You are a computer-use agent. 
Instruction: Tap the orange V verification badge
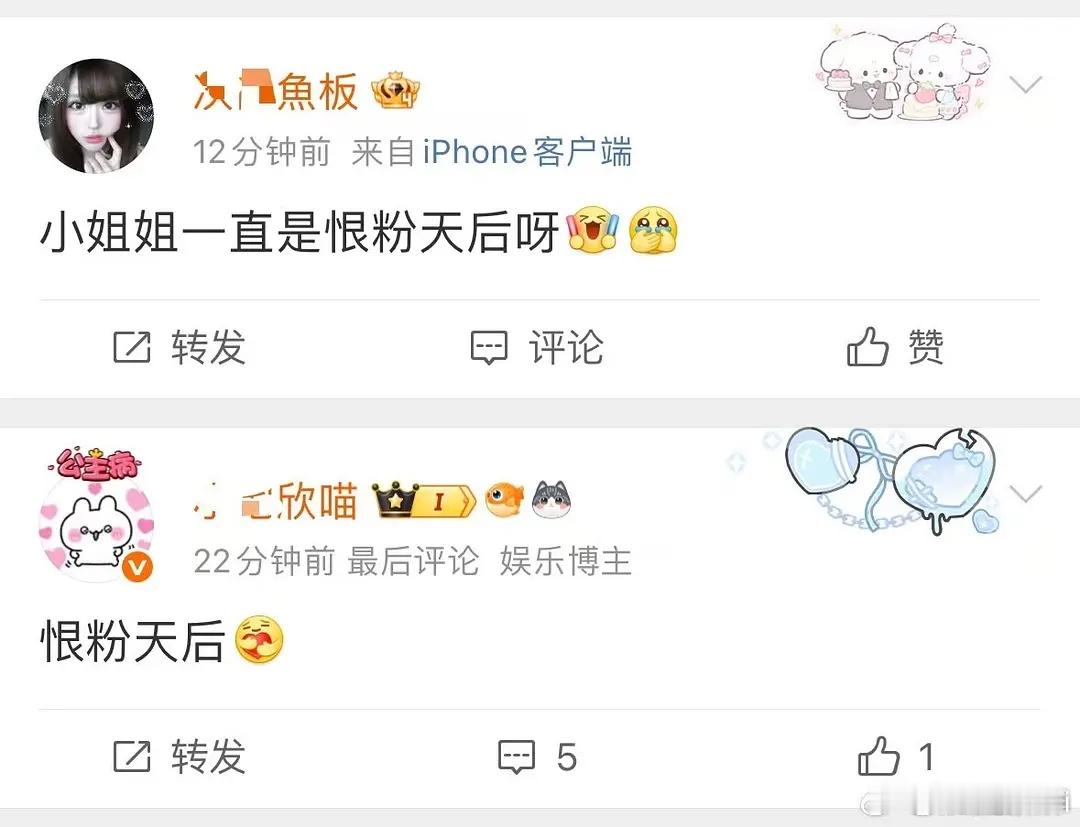(x=138, y=567)
